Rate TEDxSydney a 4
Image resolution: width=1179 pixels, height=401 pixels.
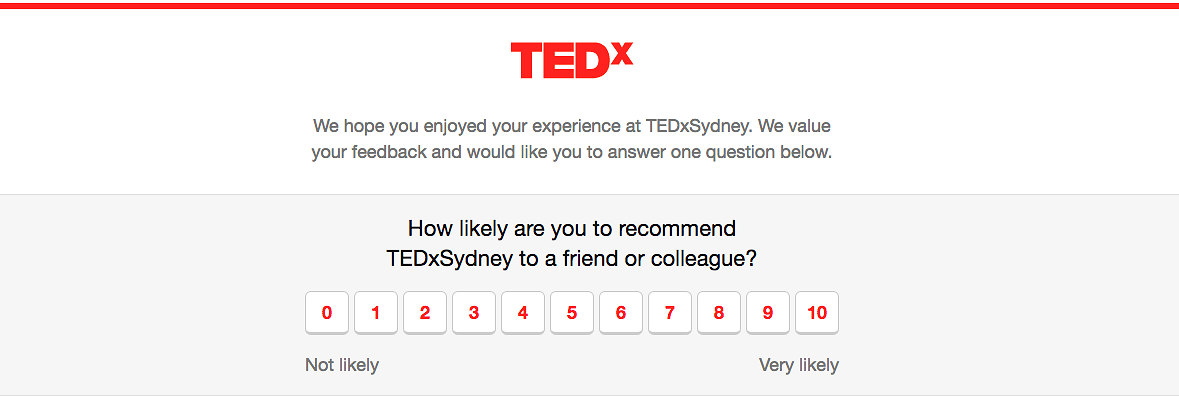pos(523,313)
